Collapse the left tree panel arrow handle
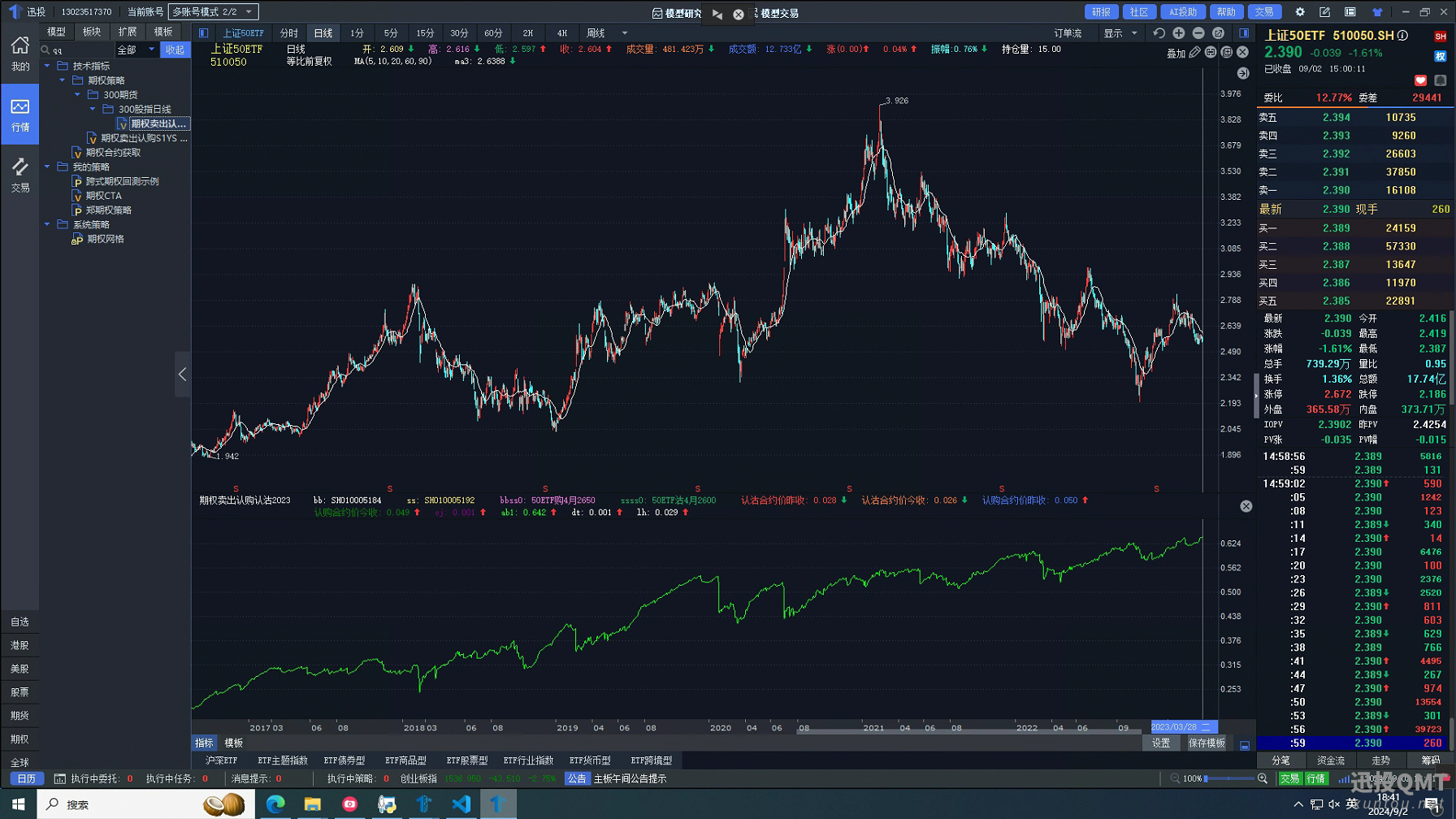 183,374
